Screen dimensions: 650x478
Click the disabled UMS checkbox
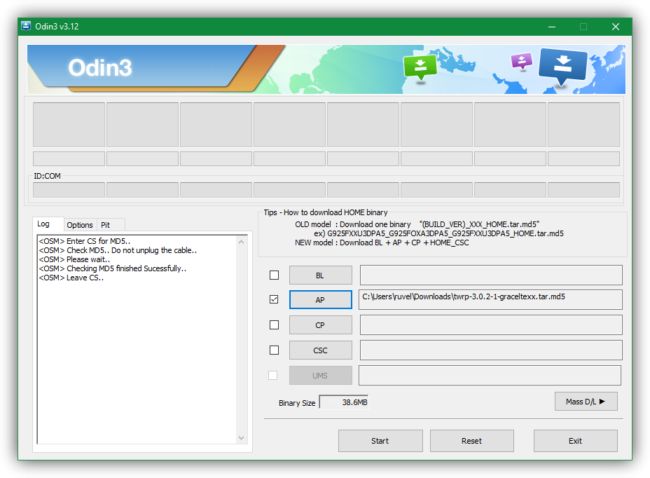click(x=273, y=375)
